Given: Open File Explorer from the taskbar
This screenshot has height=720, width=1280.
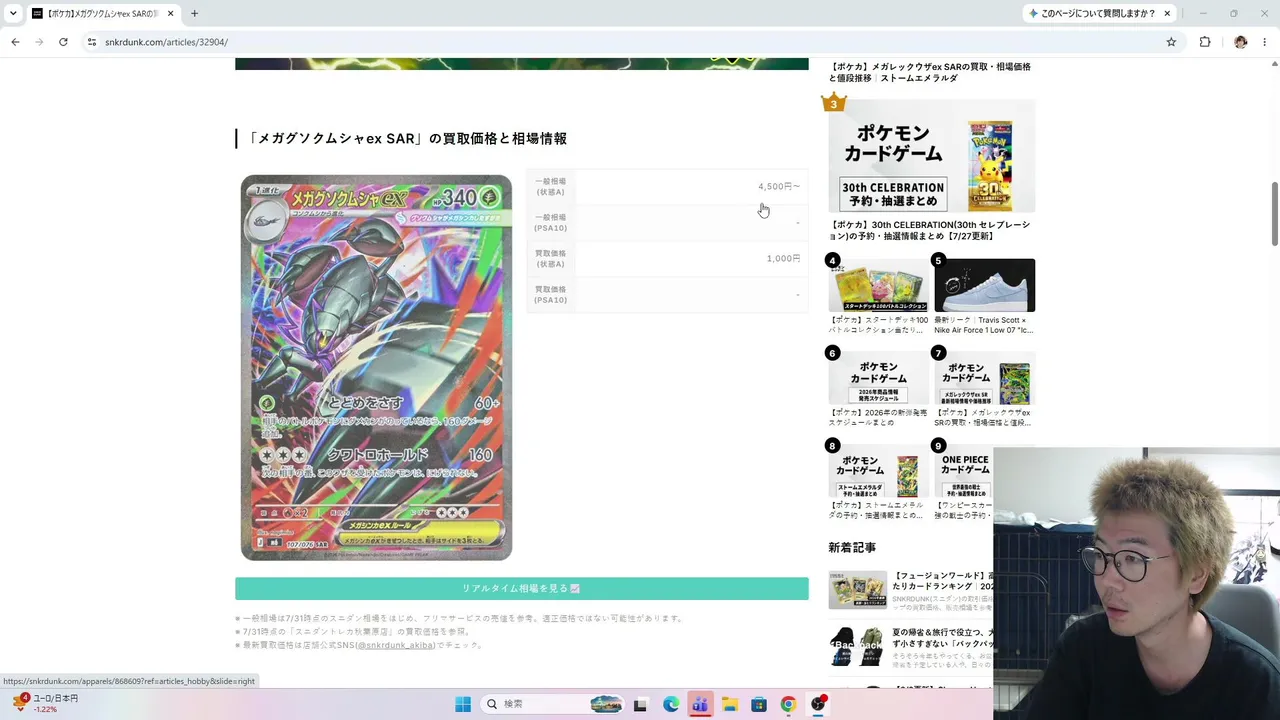Looking at the screenshot, I should pyautogui.click(x=730, y=704).
